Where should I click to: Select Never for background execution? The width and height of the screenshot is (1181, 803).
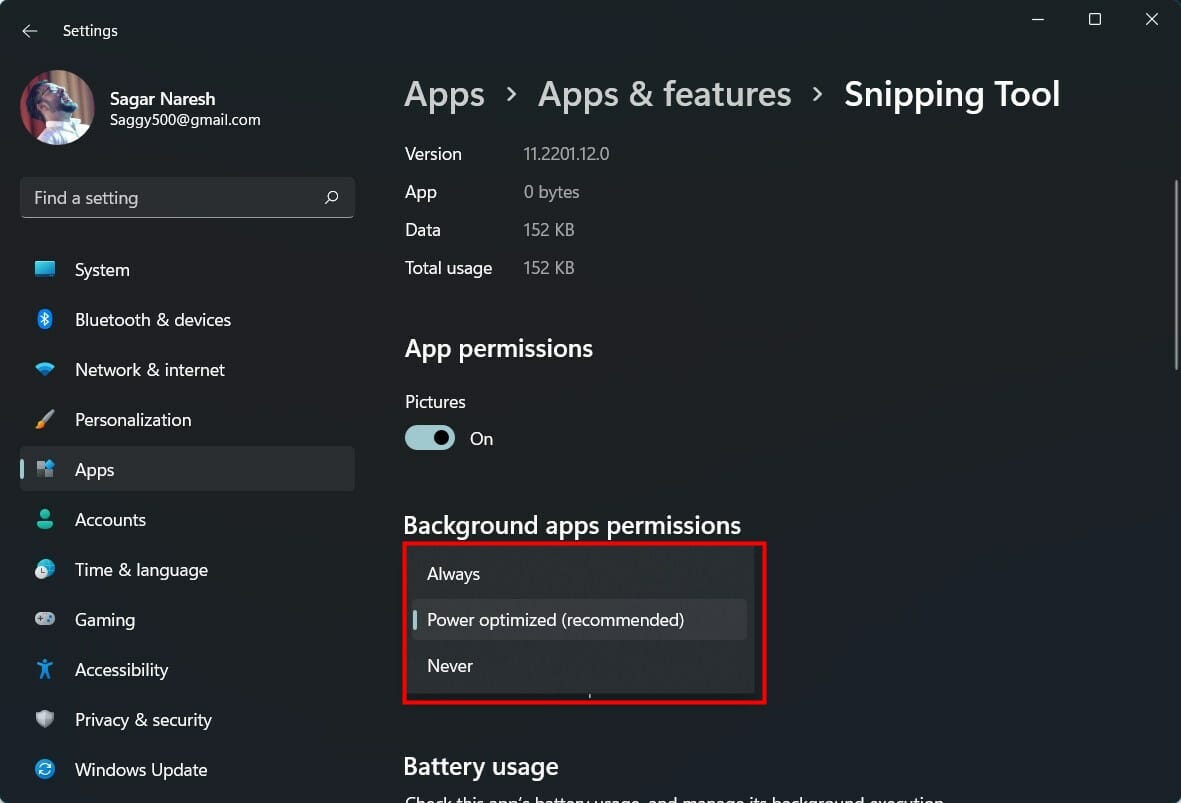(450, 665)
